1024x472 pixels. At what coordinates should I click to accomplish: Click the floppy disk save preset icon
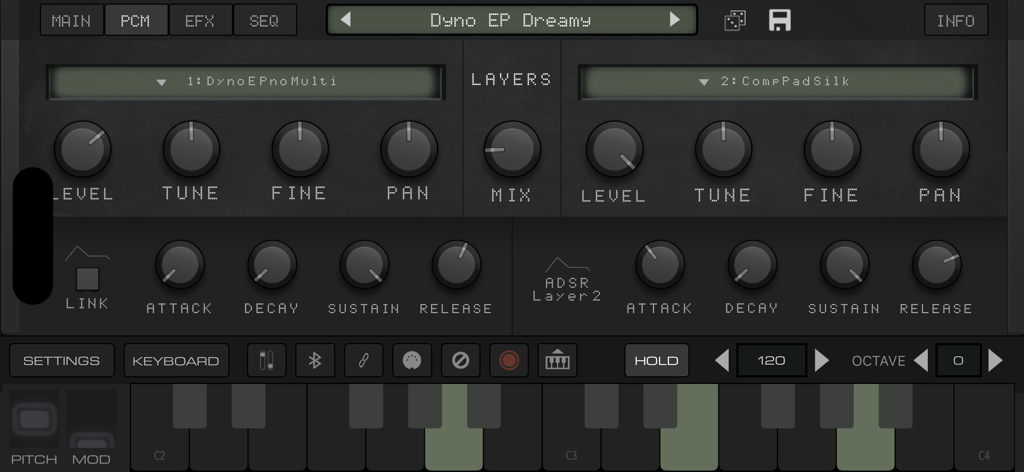click(780, 20)
